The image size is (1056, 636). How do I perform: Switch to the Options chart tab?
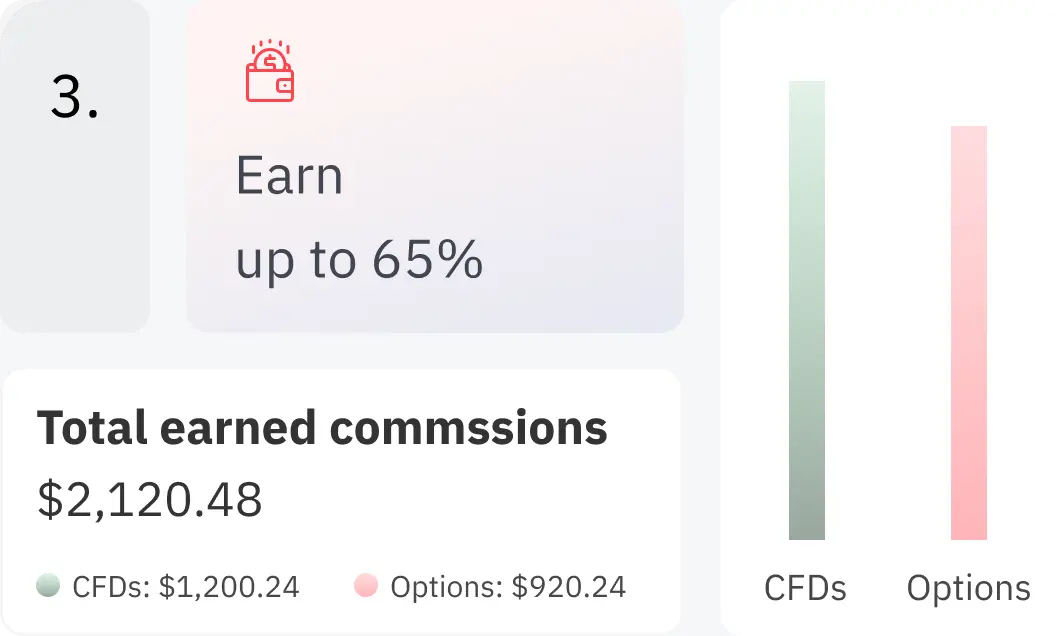coord(968,589)
